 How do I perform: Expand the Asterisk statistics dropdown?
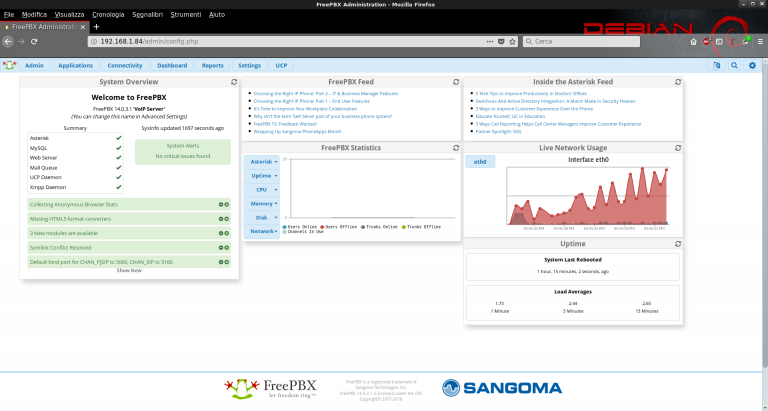coord(262,162)
